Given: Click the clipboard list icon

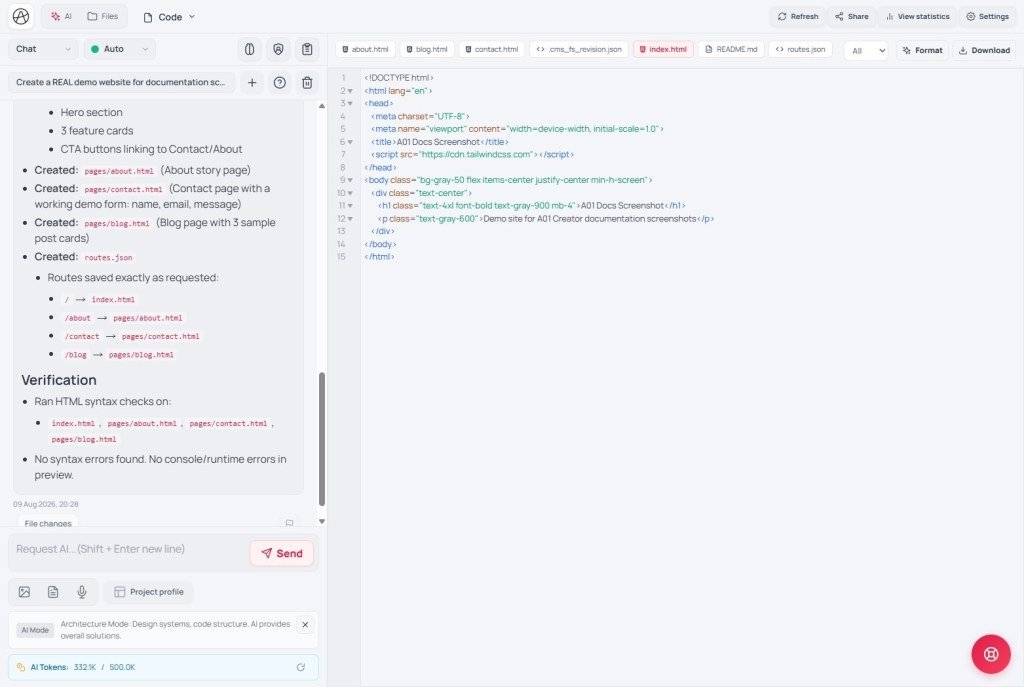Looking at the screenshot, I should (x=307, y=49).
